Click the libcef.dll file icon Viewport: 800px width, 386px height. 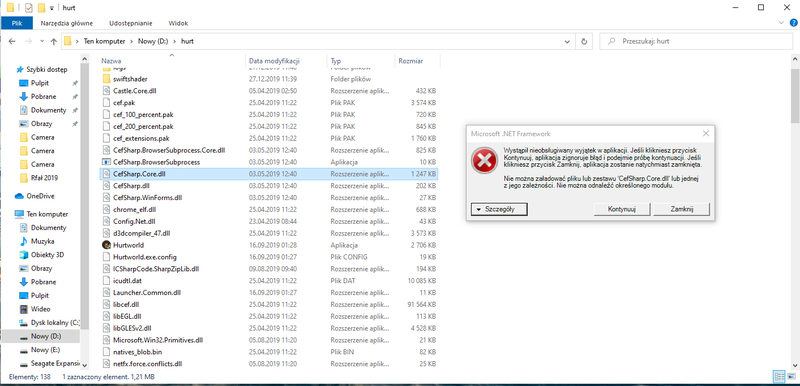tap(106, 304)
